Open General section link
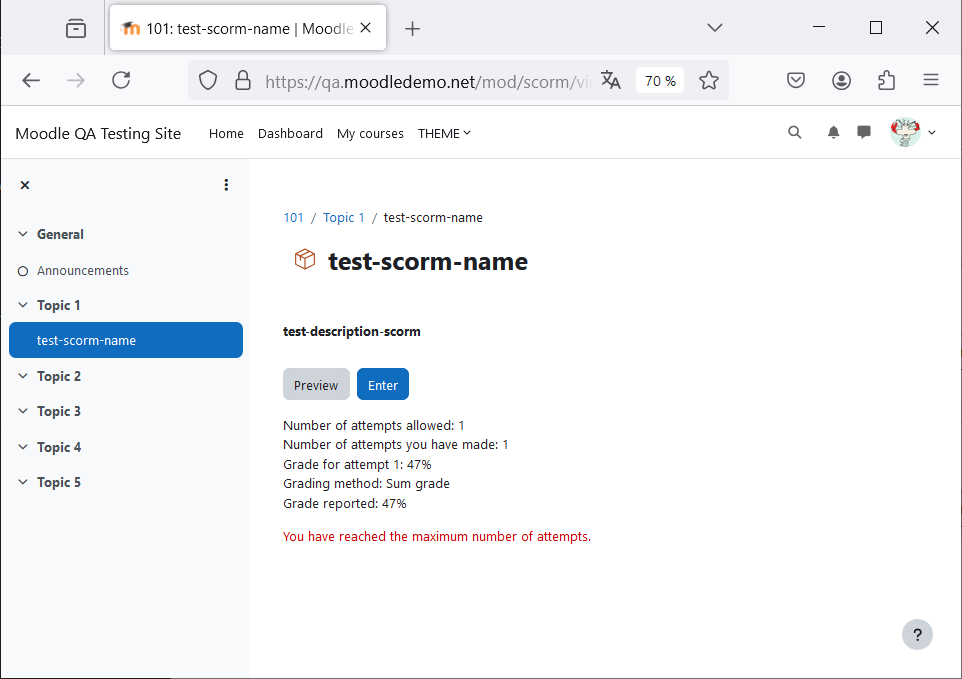 pos(60,234)
